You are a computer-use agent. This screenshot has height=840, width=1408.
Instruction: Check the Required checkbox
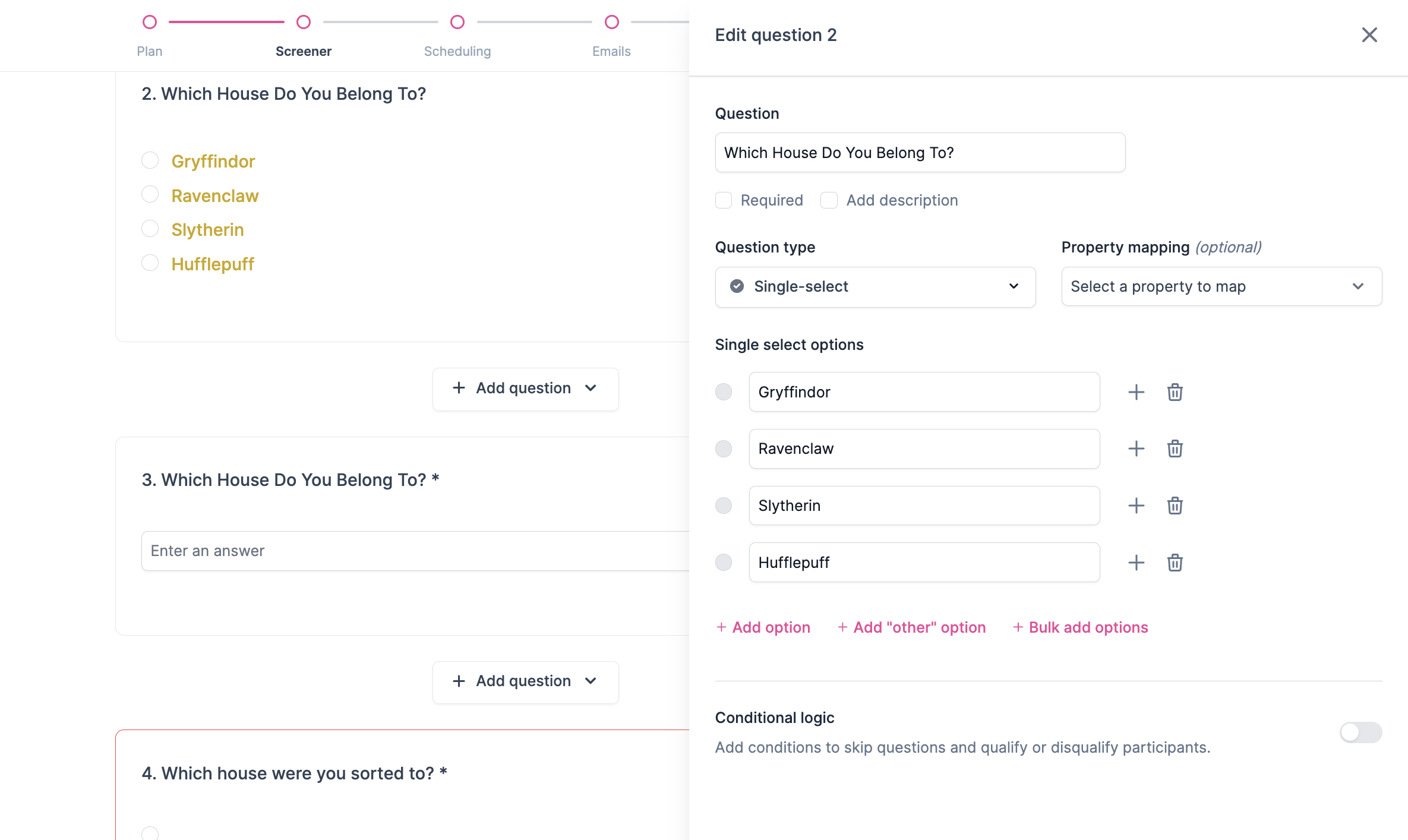724,200
